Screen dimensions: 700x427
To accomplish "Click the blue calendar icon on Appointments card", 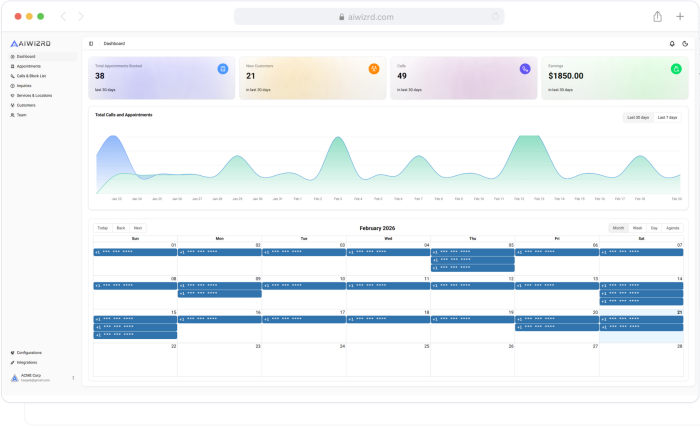I will point(223,69).
